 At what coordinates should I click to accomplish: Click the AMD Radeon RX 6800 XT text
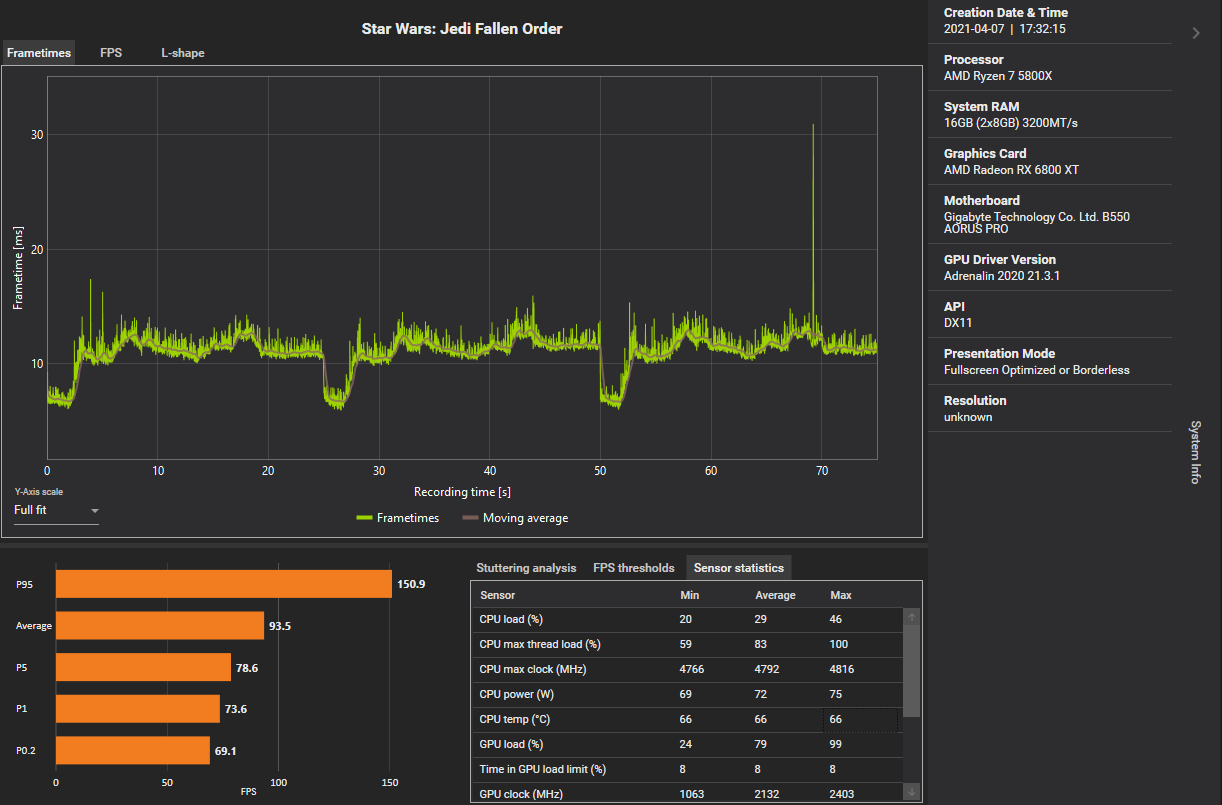[x=1011, y=170]
